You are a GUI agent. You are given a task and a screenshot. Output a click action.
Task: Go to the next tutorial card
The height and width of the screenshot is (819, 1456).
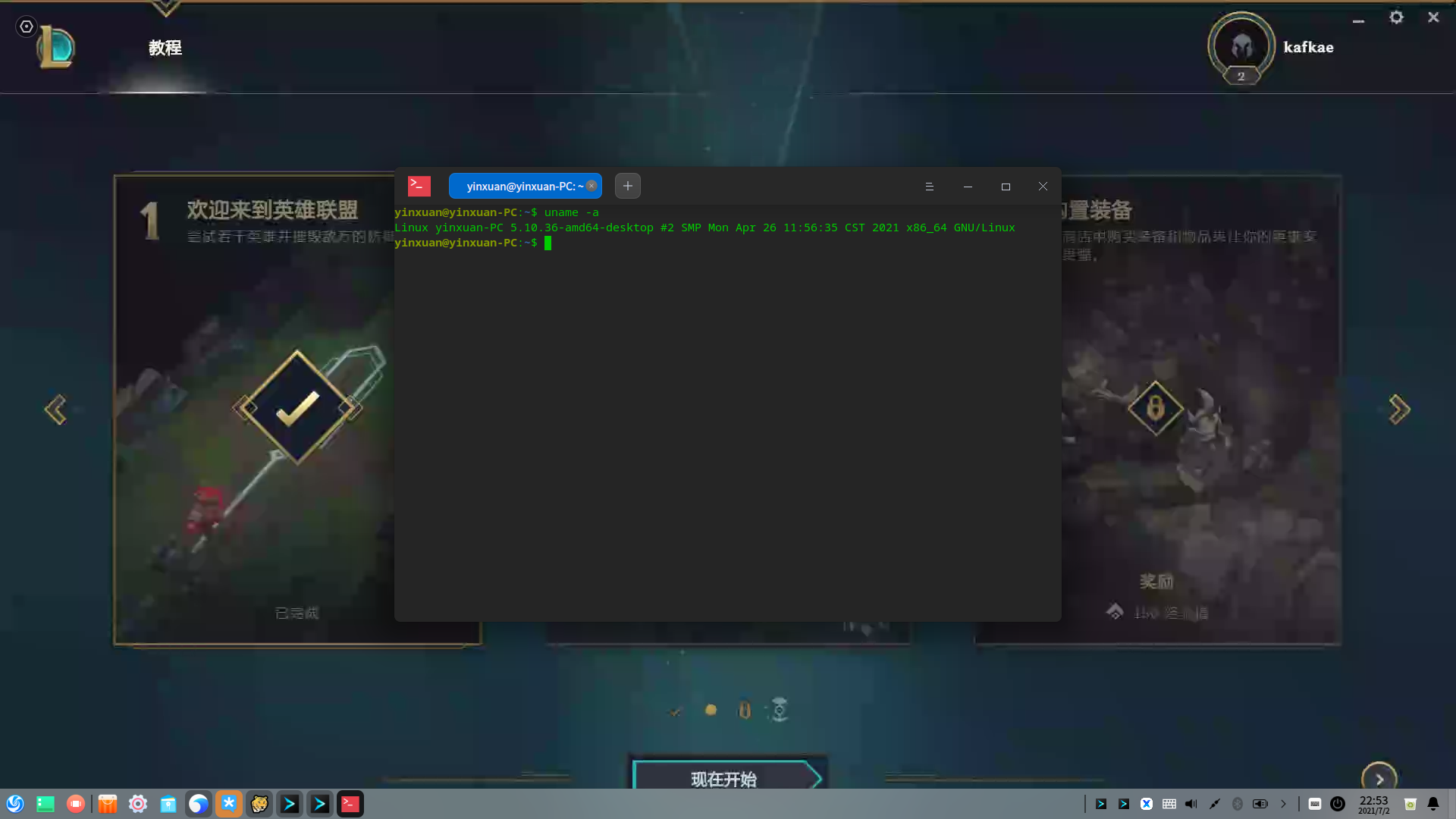[1399, 409]
